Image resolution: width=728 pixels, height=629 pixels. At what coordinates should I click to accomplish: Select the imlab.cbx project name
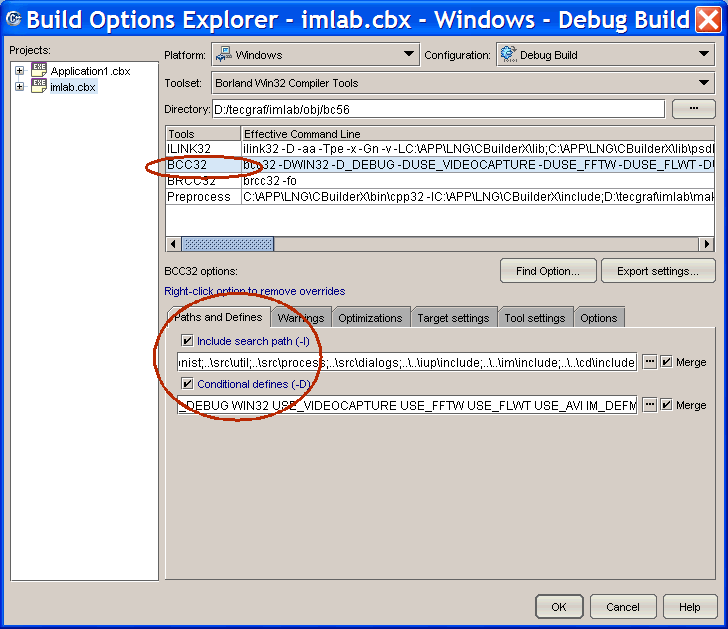(73, 87)
